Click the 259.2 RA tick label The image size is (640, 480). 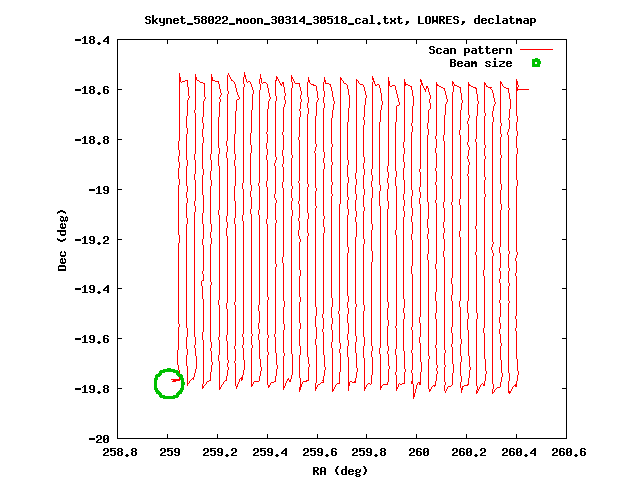[220, 452]
